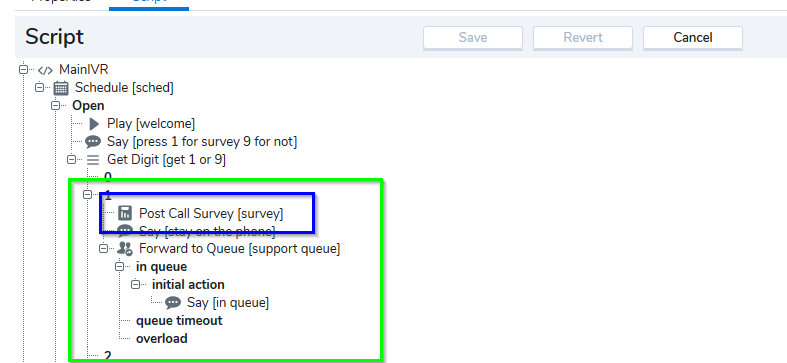The width and height of the screenshot is (787, 363).
Task: Click the Schedule calendar icon
Action: click(x=61, y=88)
